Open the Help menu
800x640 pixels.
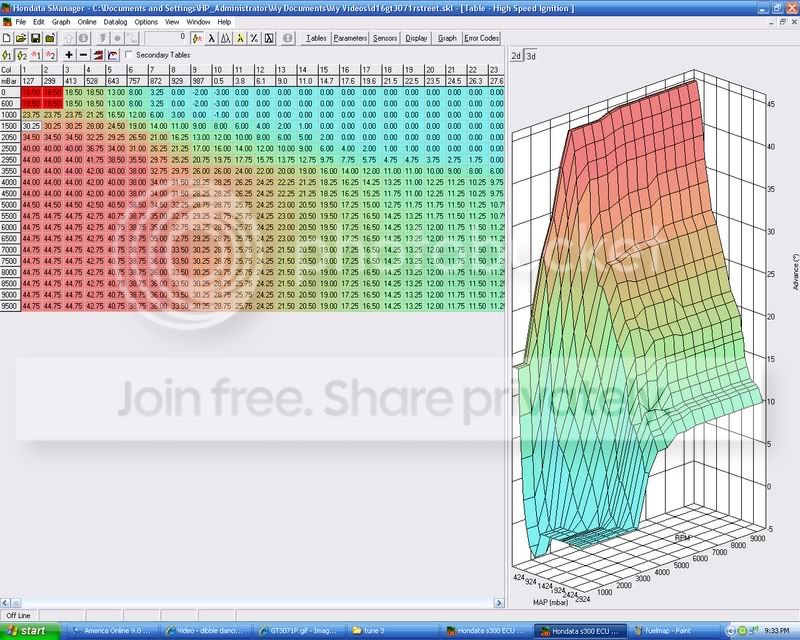click(224, 22)
